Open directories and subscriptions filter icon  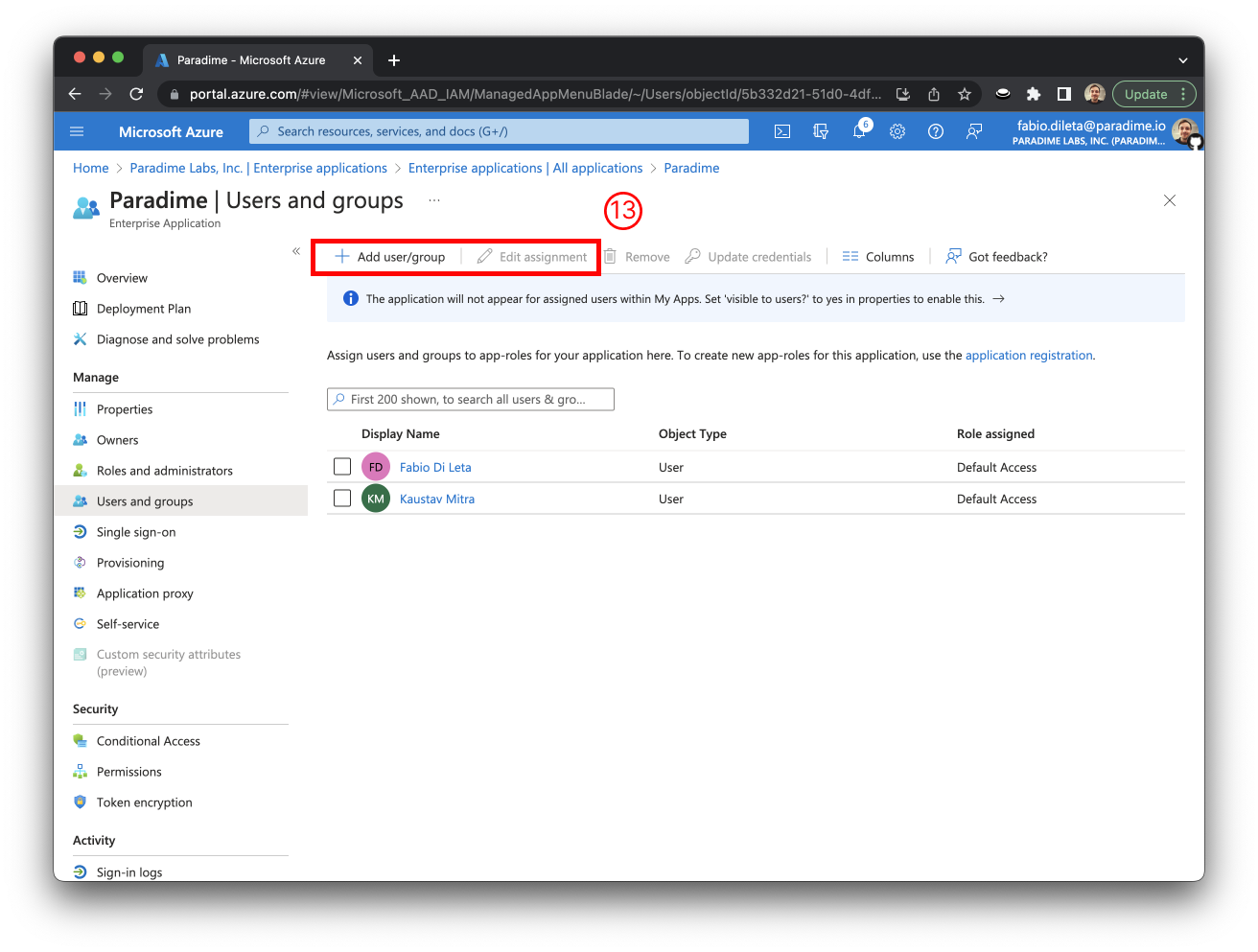(x=821, y=131)
